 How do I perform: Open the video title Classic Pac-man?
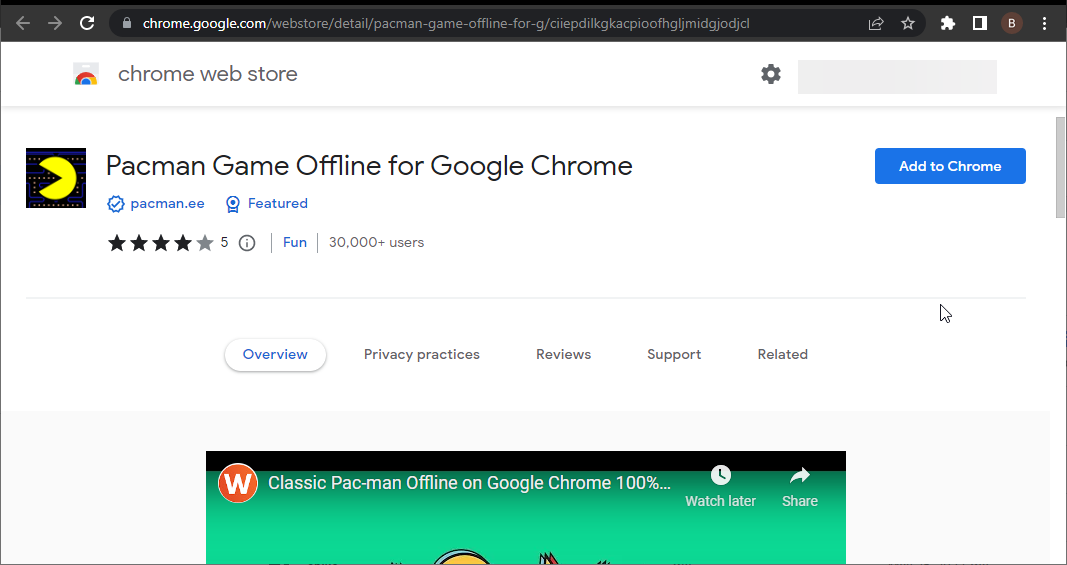coord(470,483)
